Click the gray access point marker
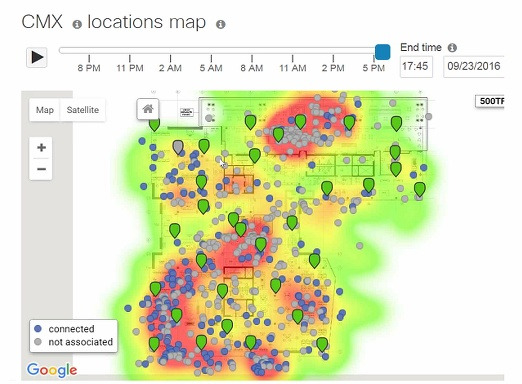The height and width of the screenshot is (384, 522). pos(178,147)
